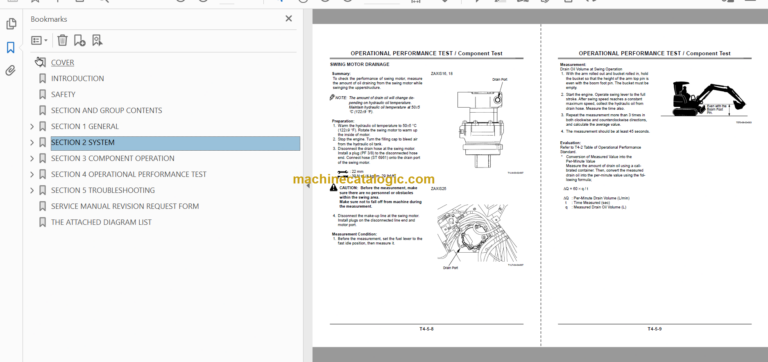Viewport: 768px width, 362px height.
Task: Add a new bookmark icon
Action: (x=79, y=40)
